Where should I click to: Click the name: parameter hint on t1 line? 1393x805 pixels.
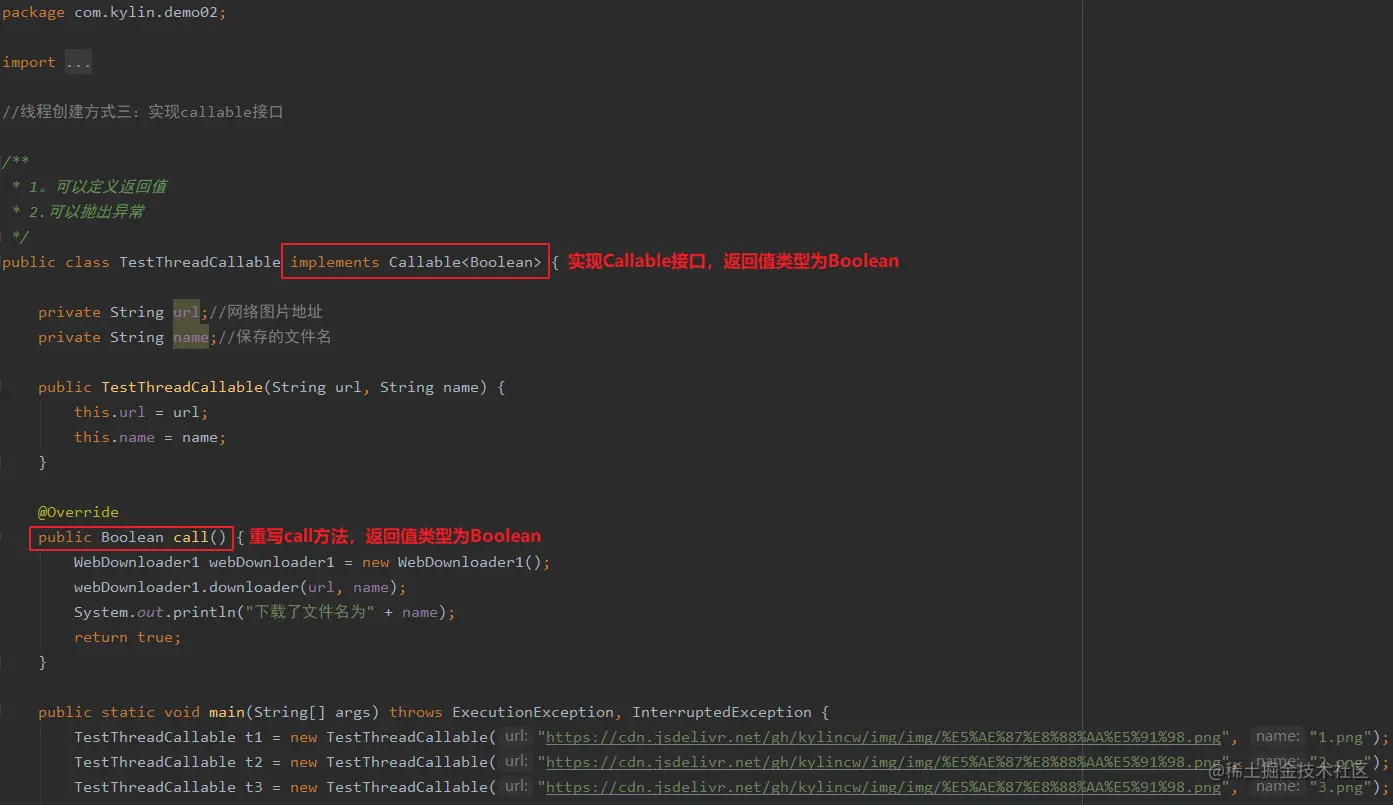(1278, 737)
